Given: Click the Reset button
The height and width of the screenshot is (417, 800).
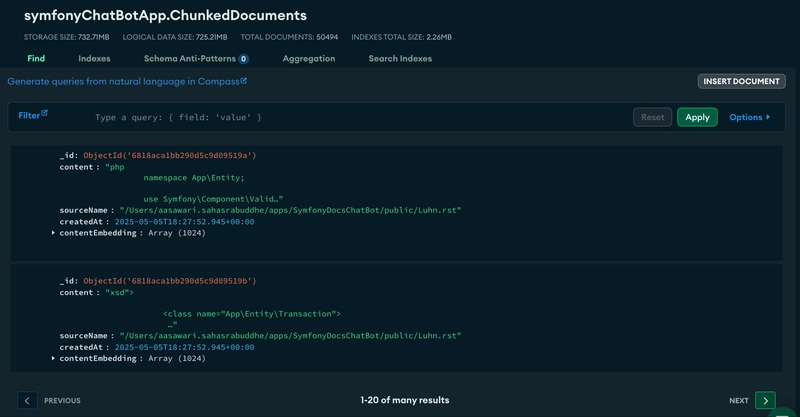Looking at the screenshot, I should (653, 117).
